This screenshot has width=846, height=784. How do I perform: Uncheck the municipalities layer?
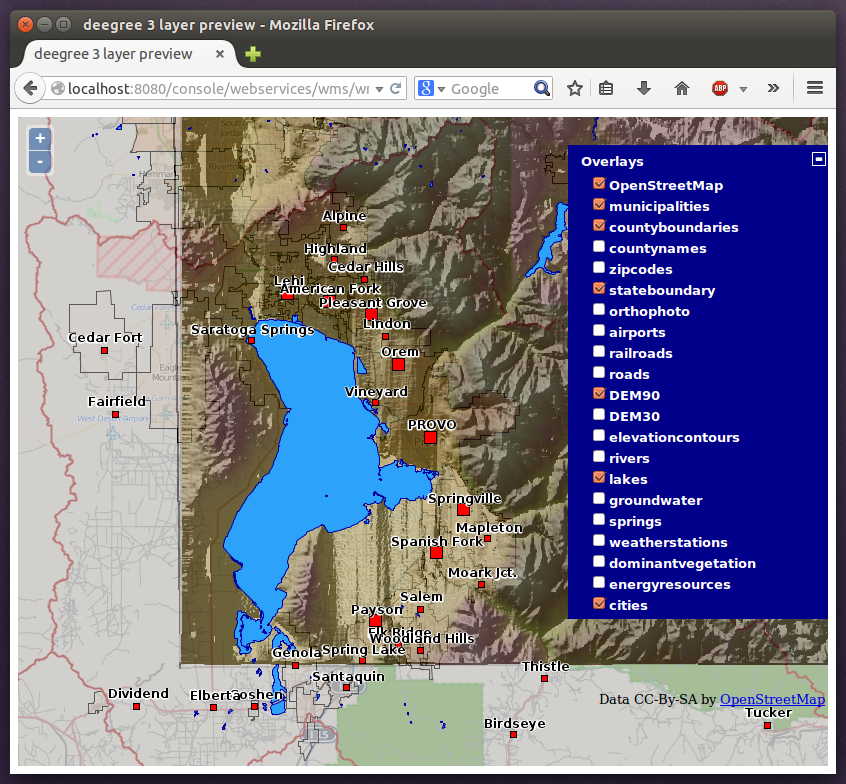point(599,206)
